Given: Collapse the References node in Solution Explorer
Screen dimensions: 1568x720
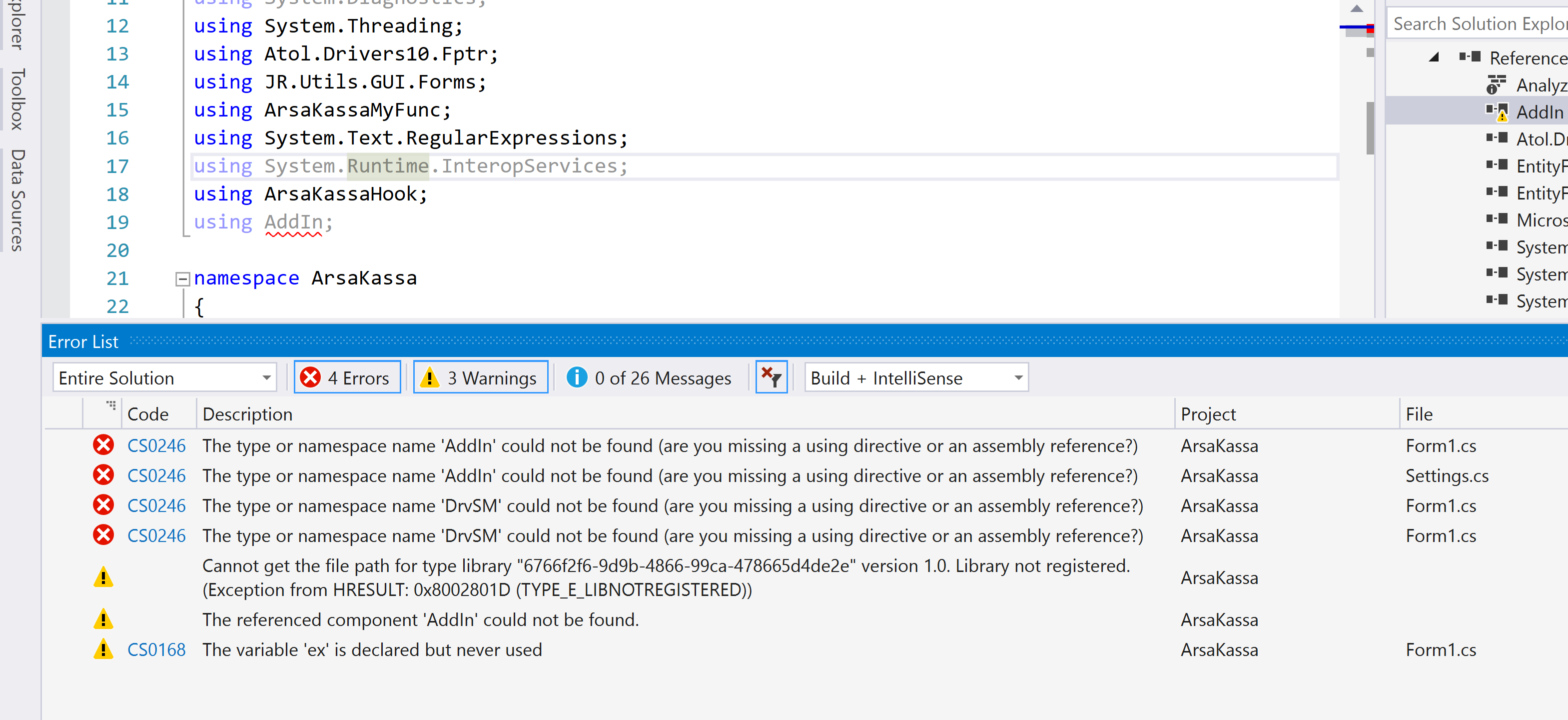Looking at the screenshot, I should tap(1434, 57).
